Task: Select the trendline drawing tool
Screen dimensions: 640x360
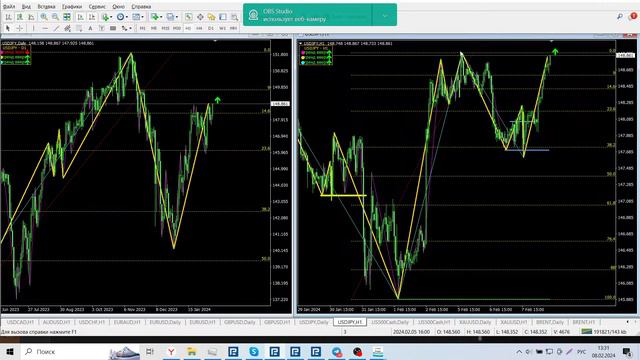Action: [x=56, y=28]
